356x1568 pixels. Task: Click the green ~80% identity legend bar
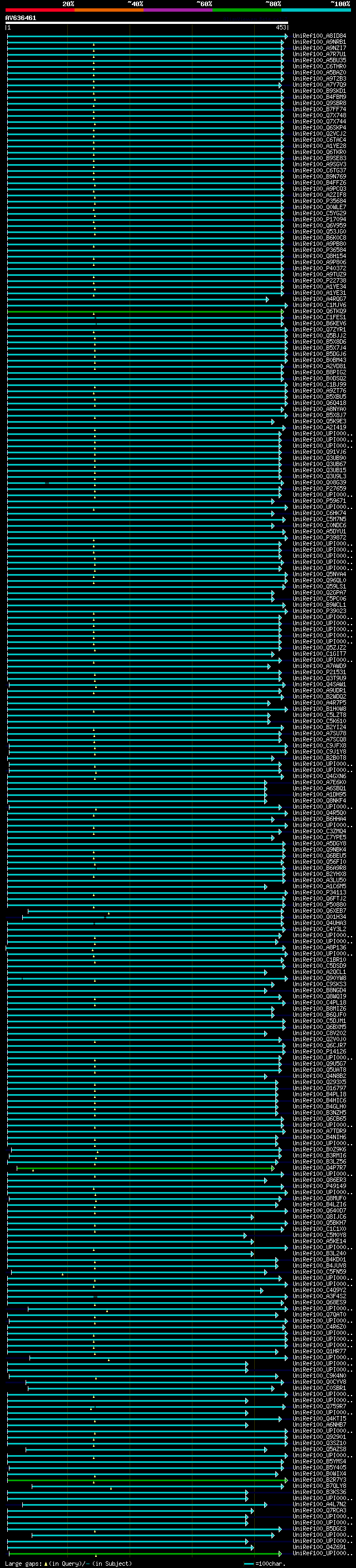click(x=247, y=10)
